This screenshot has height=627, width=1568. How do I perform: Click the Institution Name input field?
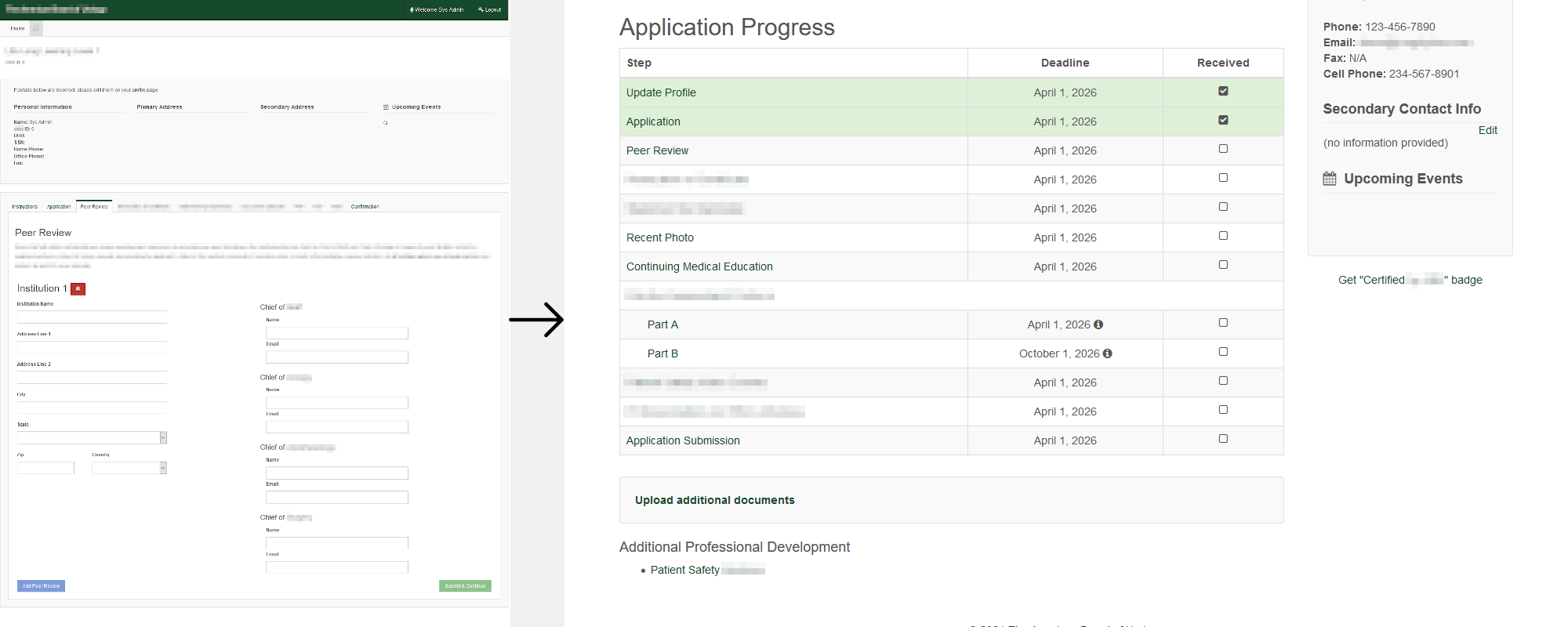tap(92, 317)
